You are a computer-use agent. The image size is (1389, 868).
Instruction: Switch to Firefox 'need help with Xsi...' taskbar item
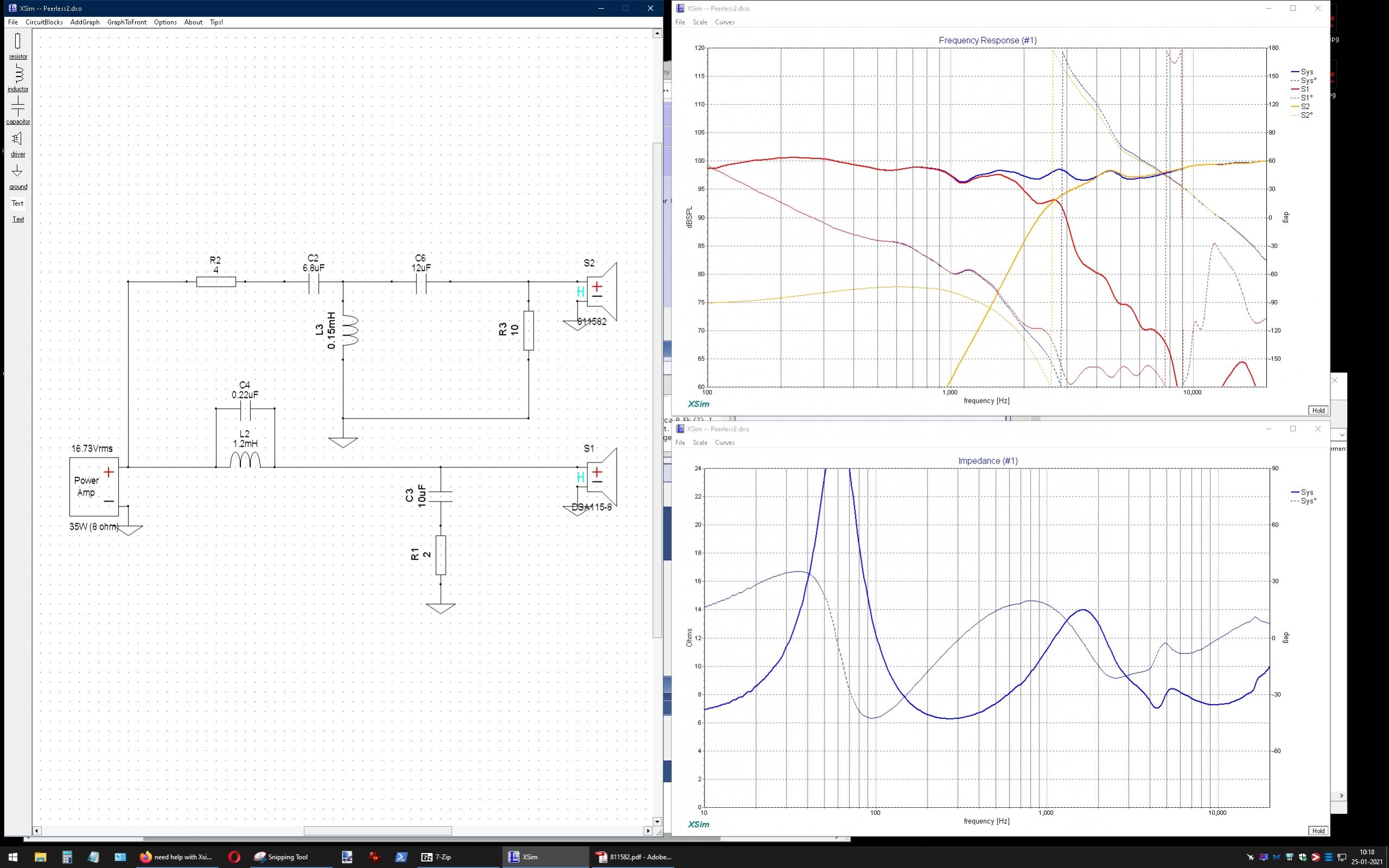(x=177, y=857)
